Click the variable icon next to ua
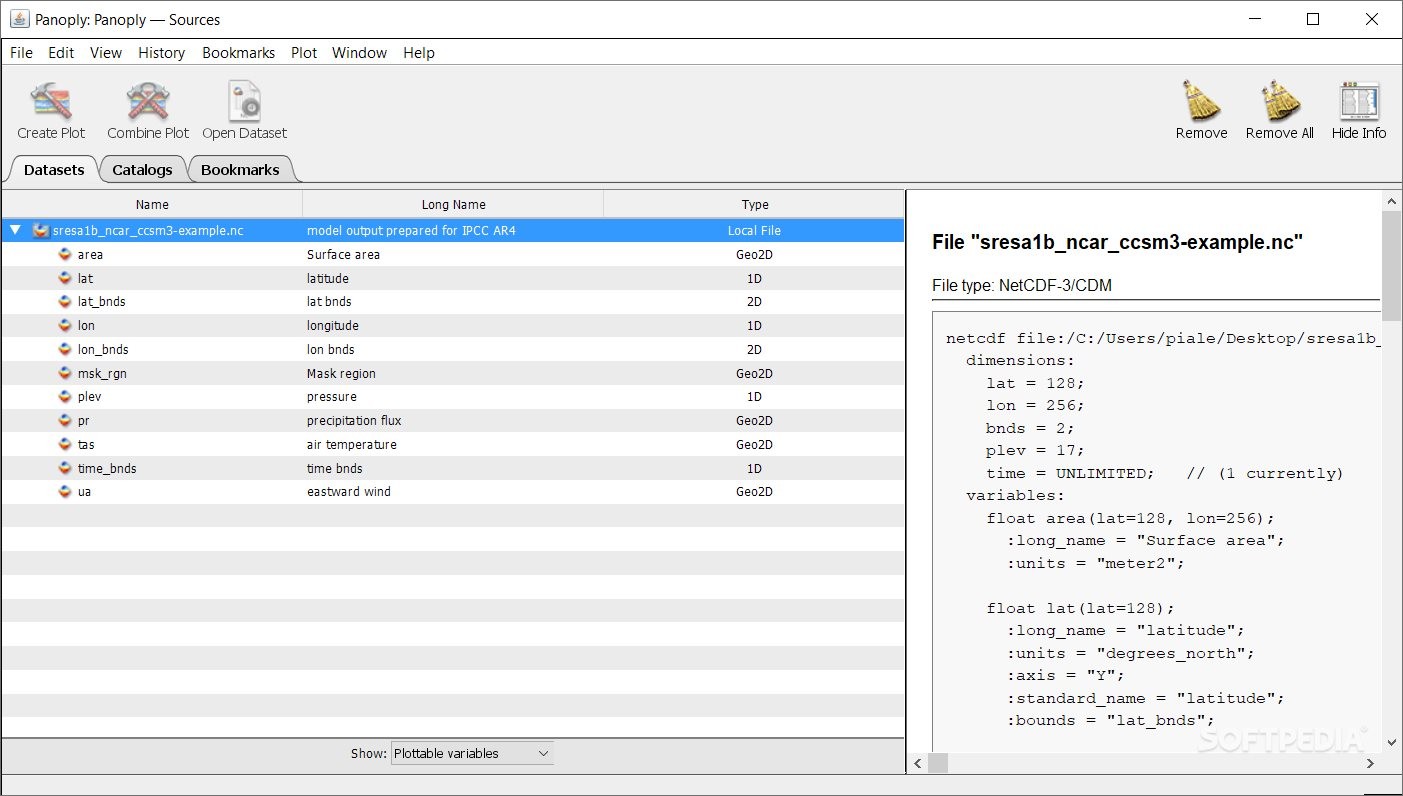 (x=66, y=492)
